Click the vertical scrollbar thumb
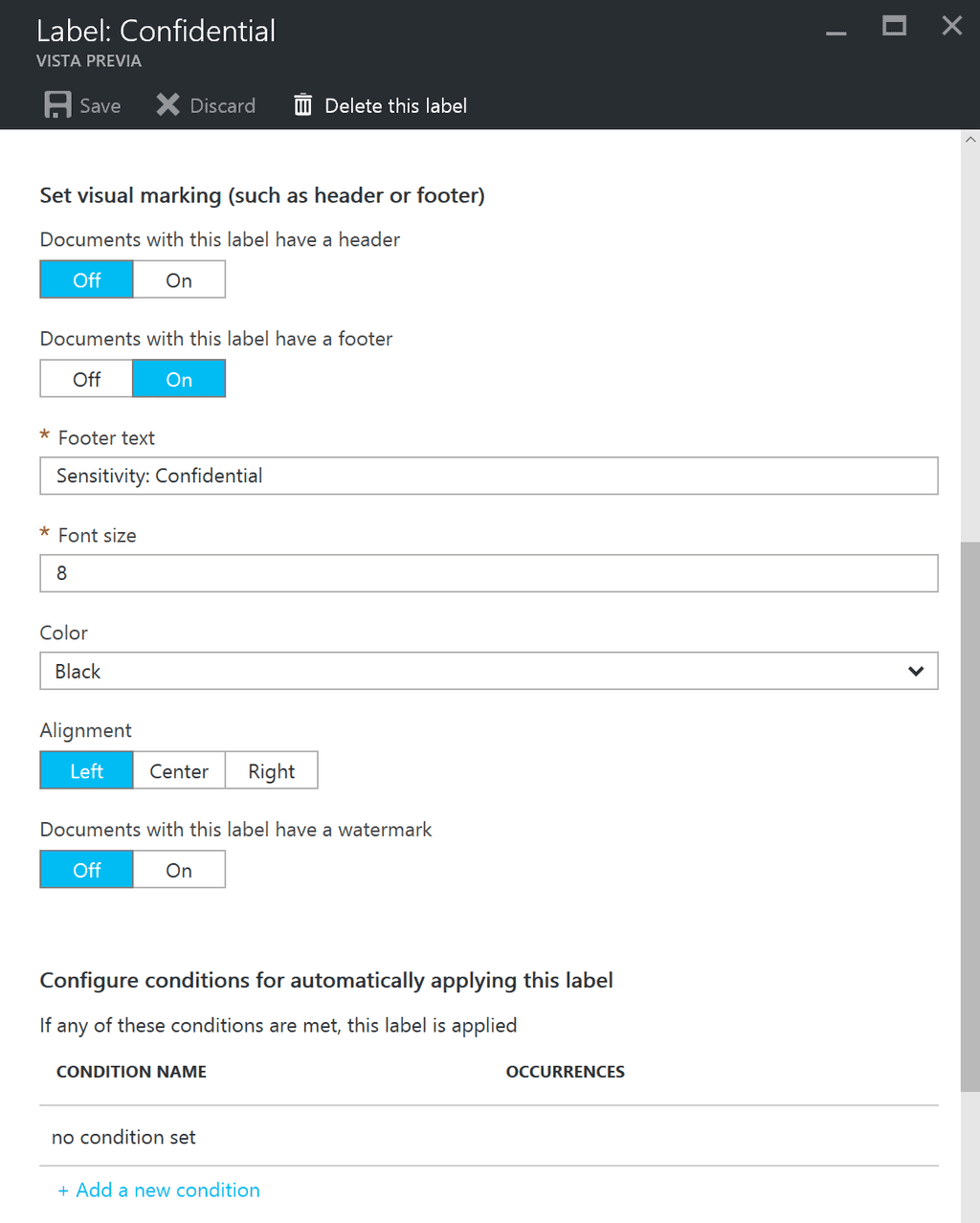The width and height of the screenshot is (980, 1223). click(x=970, y=815)
